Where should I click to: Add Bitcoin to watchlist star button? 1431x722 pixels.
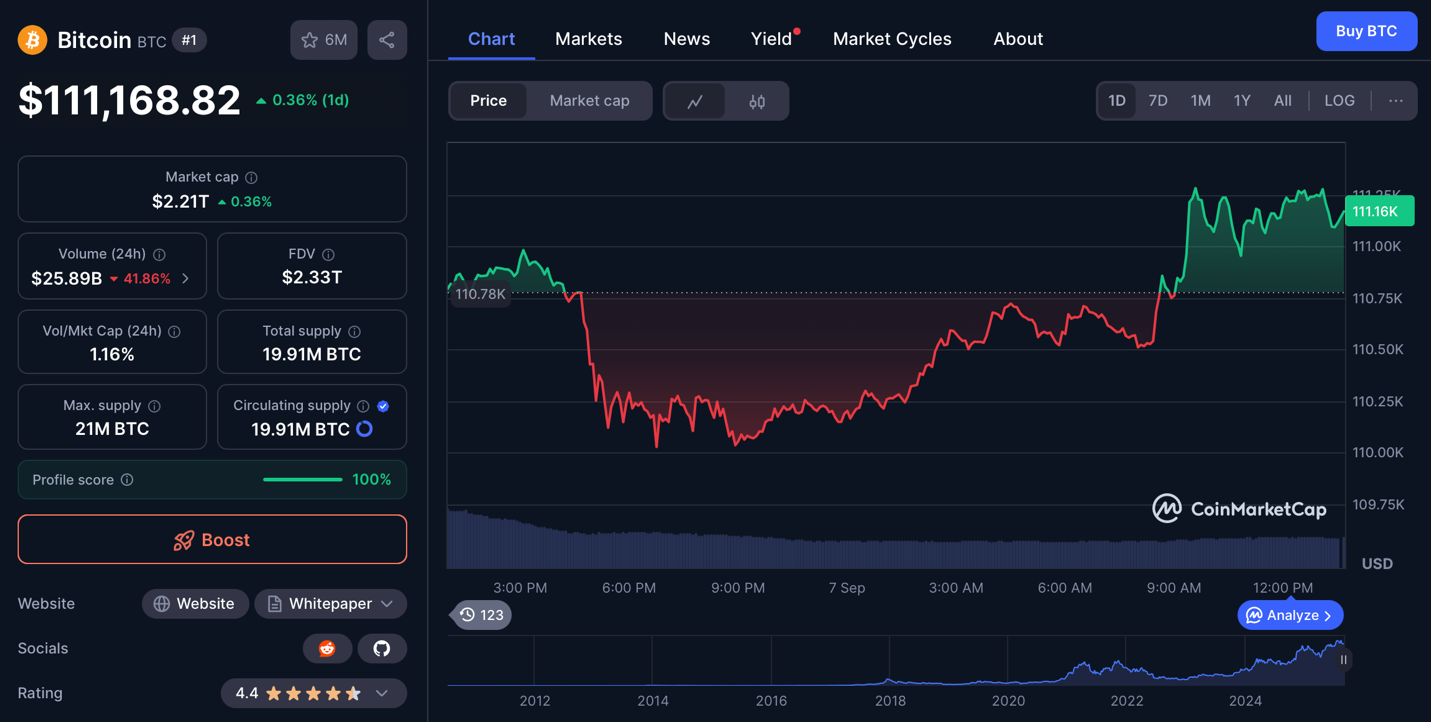tap(324, 40)
